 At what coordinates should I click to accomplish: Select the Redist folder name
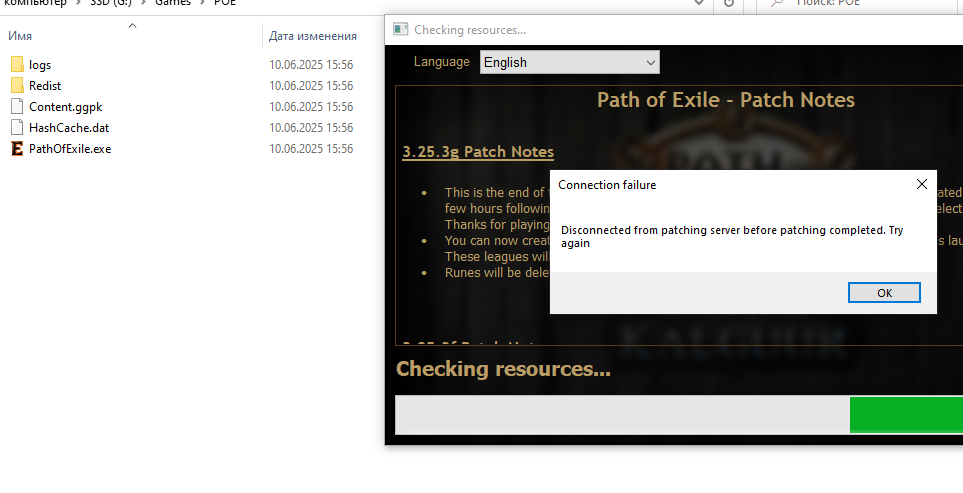coord(45,85)
